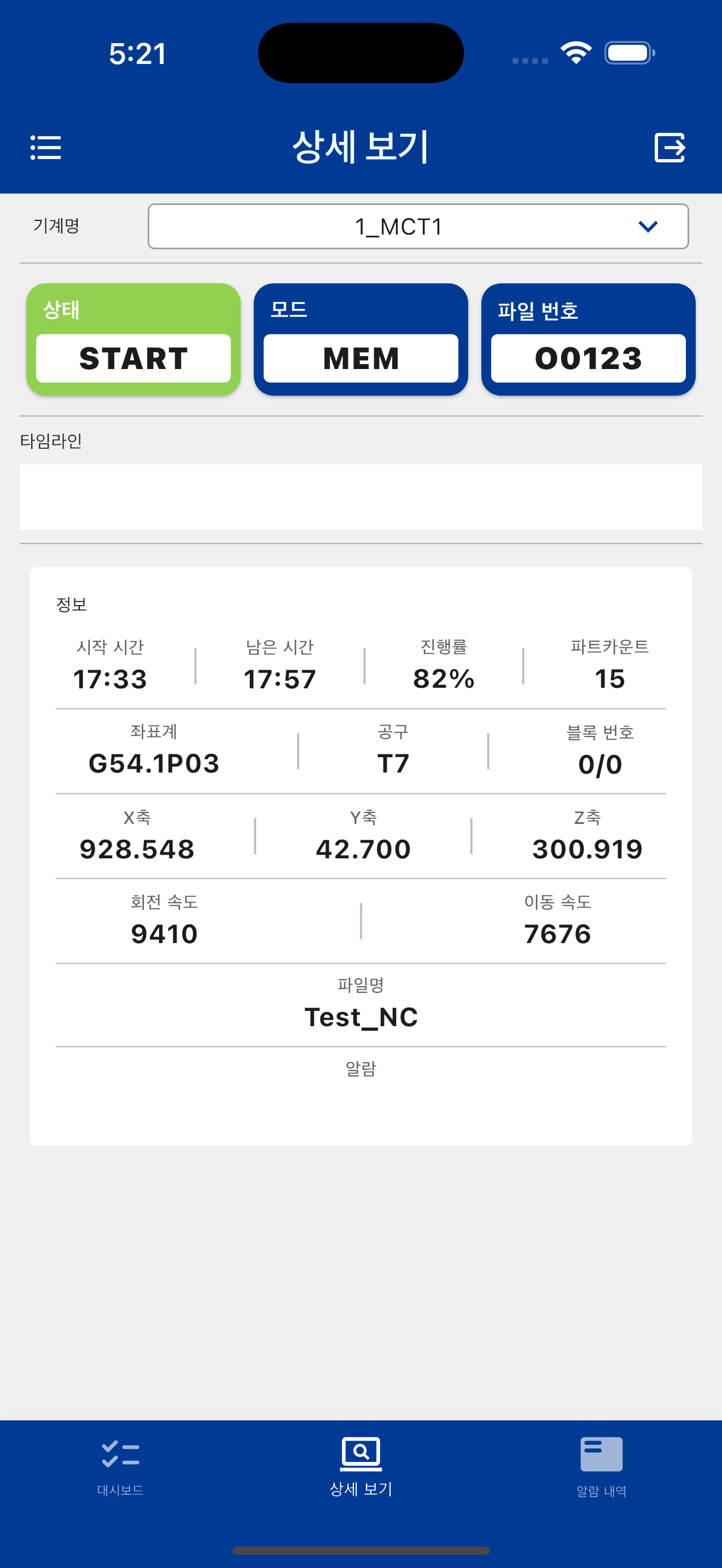This screenshot has height=1568, width=722.
Task: Open the 알람 내역 card icon
Action: (x=602, y=1454)
